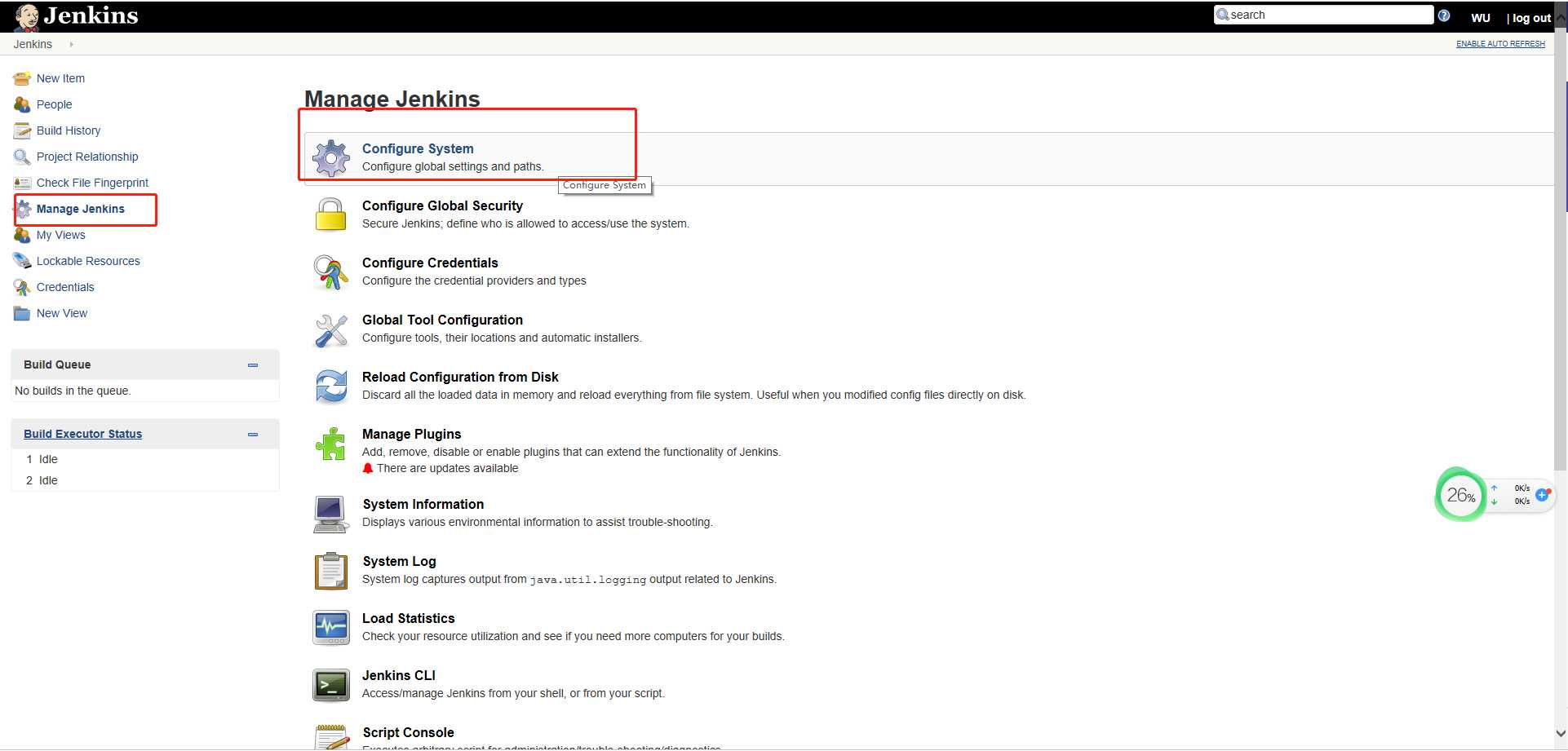Click the scrollbar down arrow

point(1561,733)
